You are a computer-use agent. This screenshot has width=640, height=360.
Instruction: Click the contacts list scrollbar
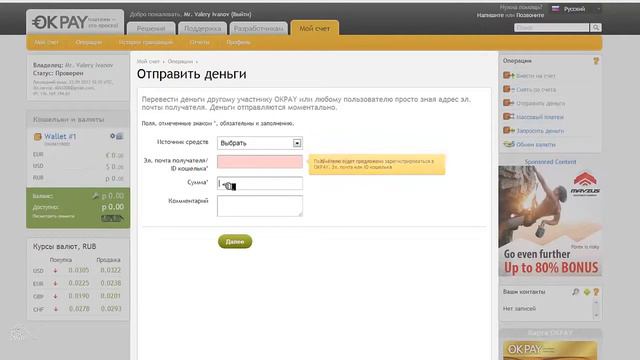tap(596, 309)
